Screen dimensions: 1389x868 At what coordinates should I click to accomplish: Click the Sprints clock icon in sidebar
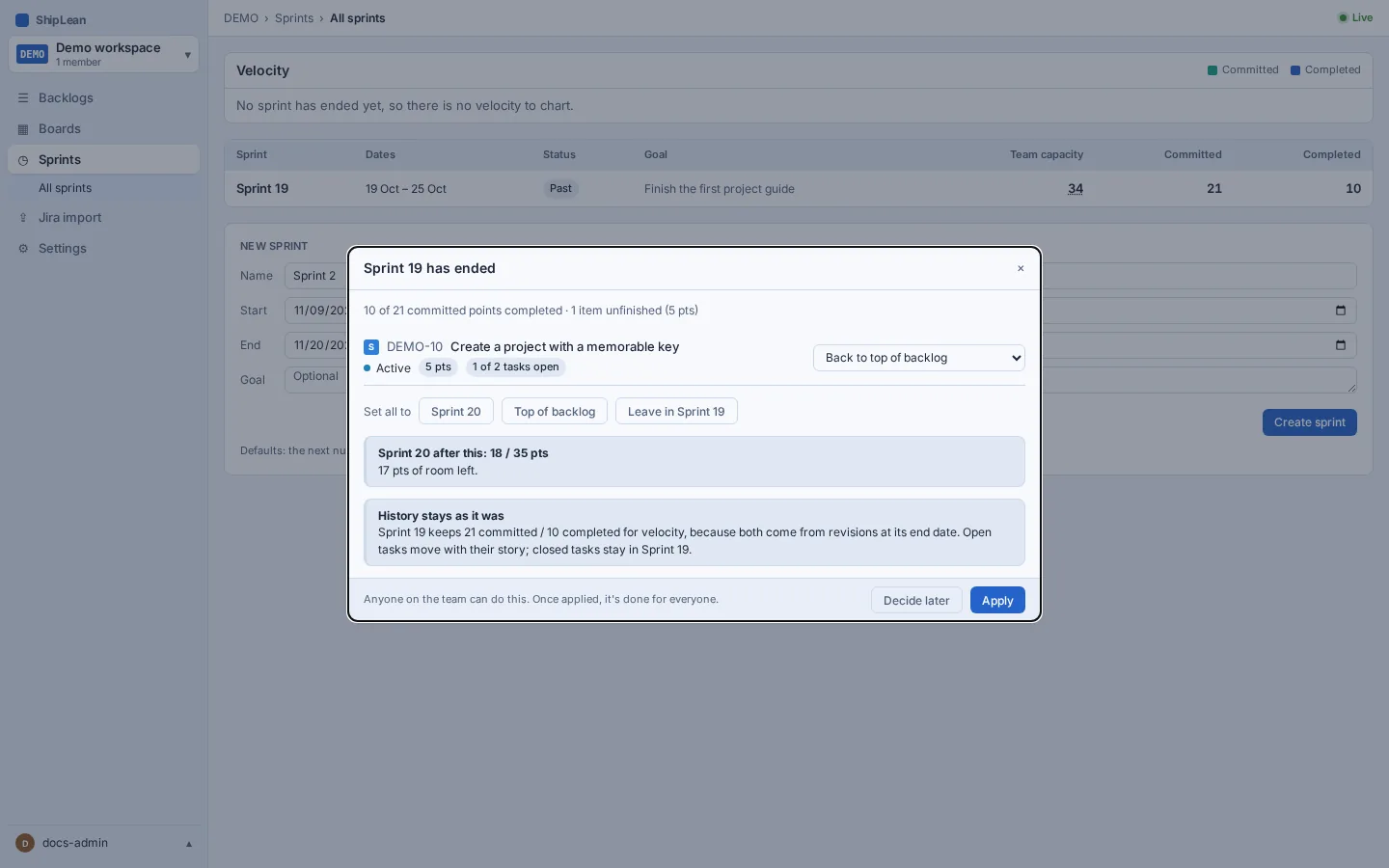23,160
